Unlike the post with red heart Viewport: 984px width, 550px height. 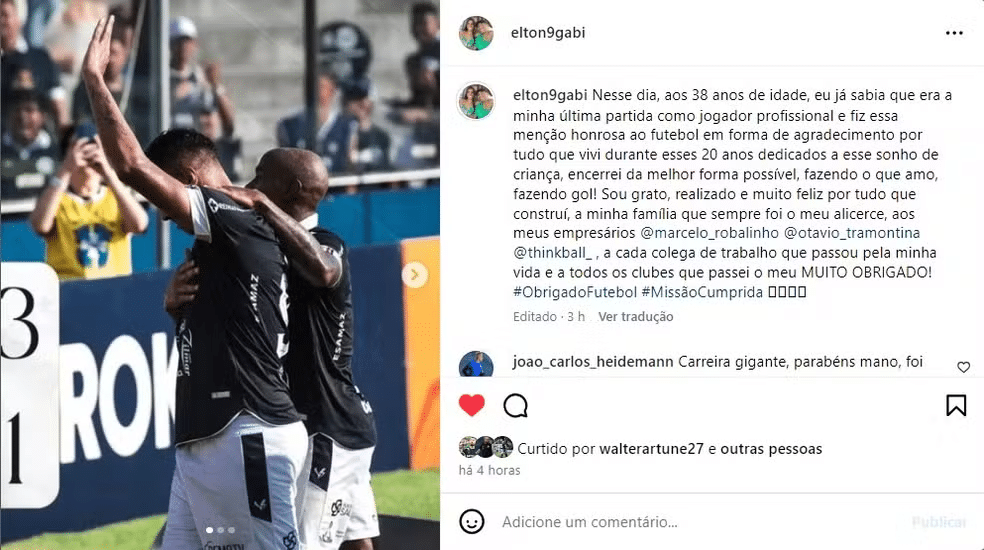[471, 406]
